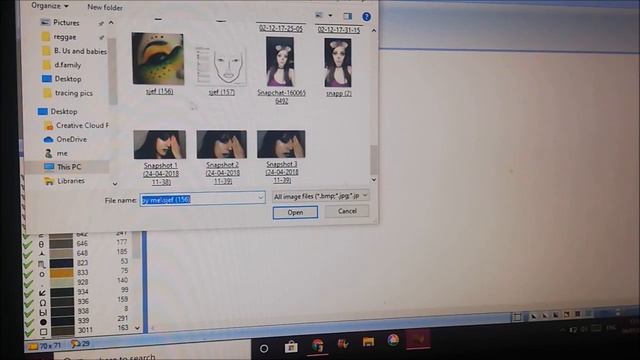The height and width of the screenshot is (360, 640).
Task: Click the navigation pane scroll-up arrow
Action: pos(111,23)
